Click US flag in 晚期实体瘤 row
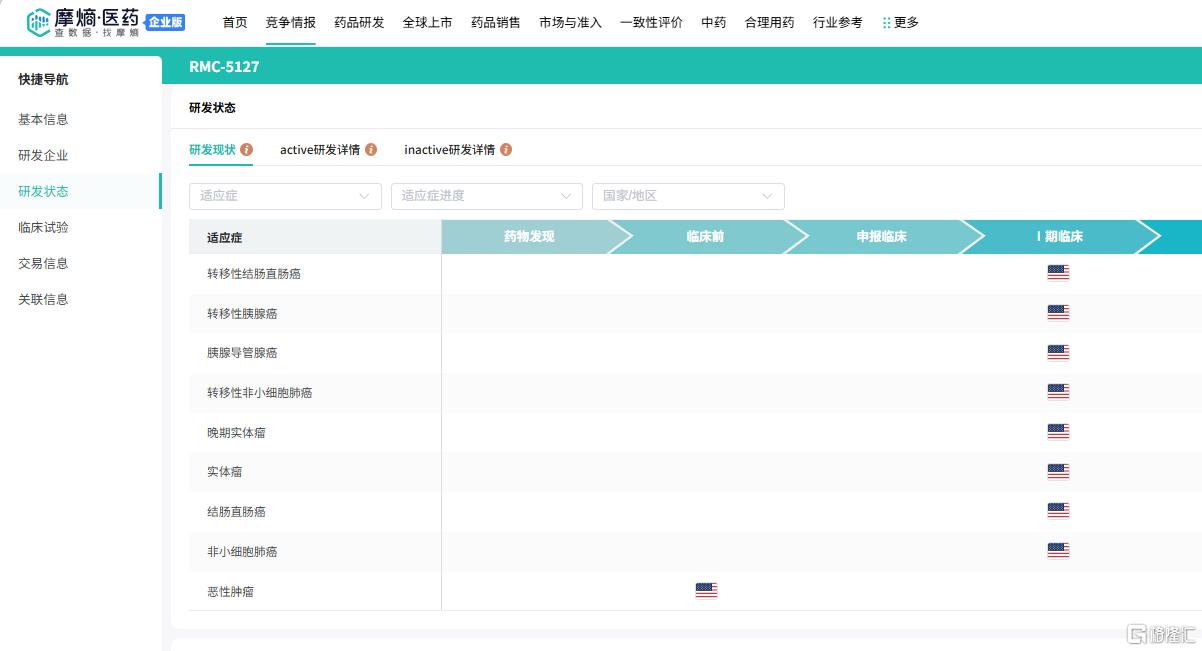Screen dimensions: 1202x651 pyautogui.click(x=1058, y=432)
